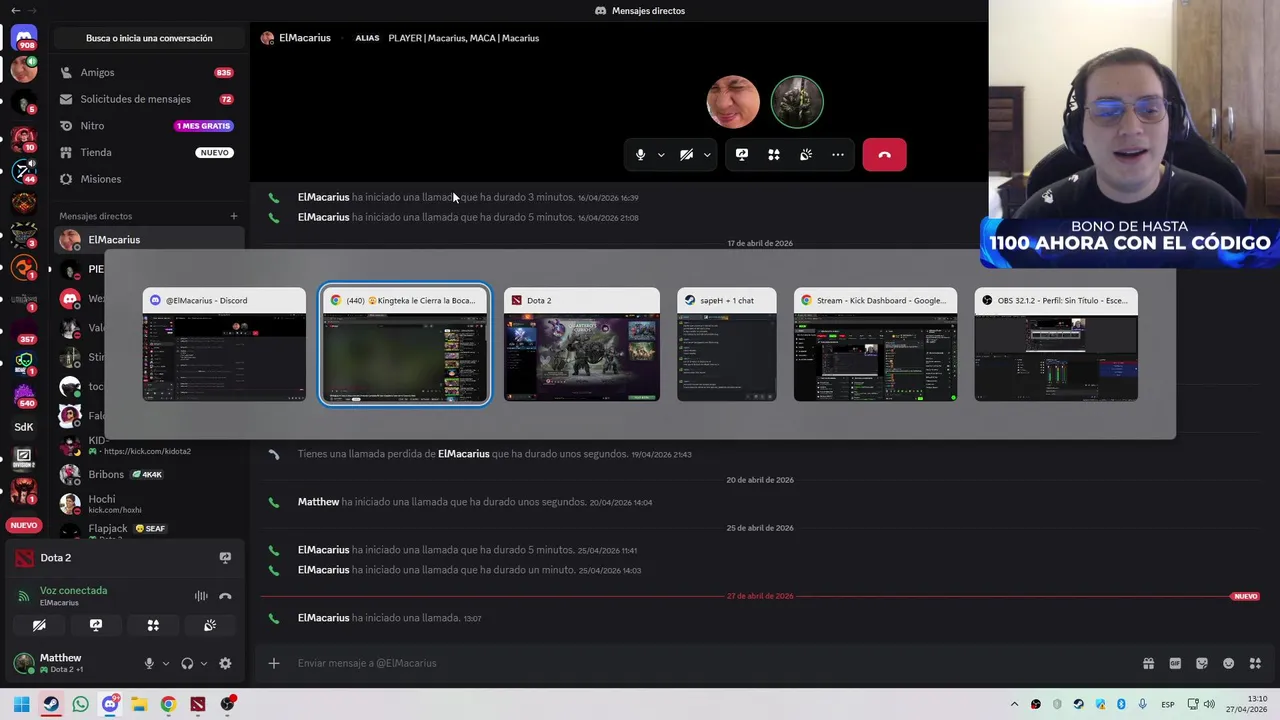Open the ElMacarius direct message
This screenshot has width=1280, height=720.
(x=149, y=240)
